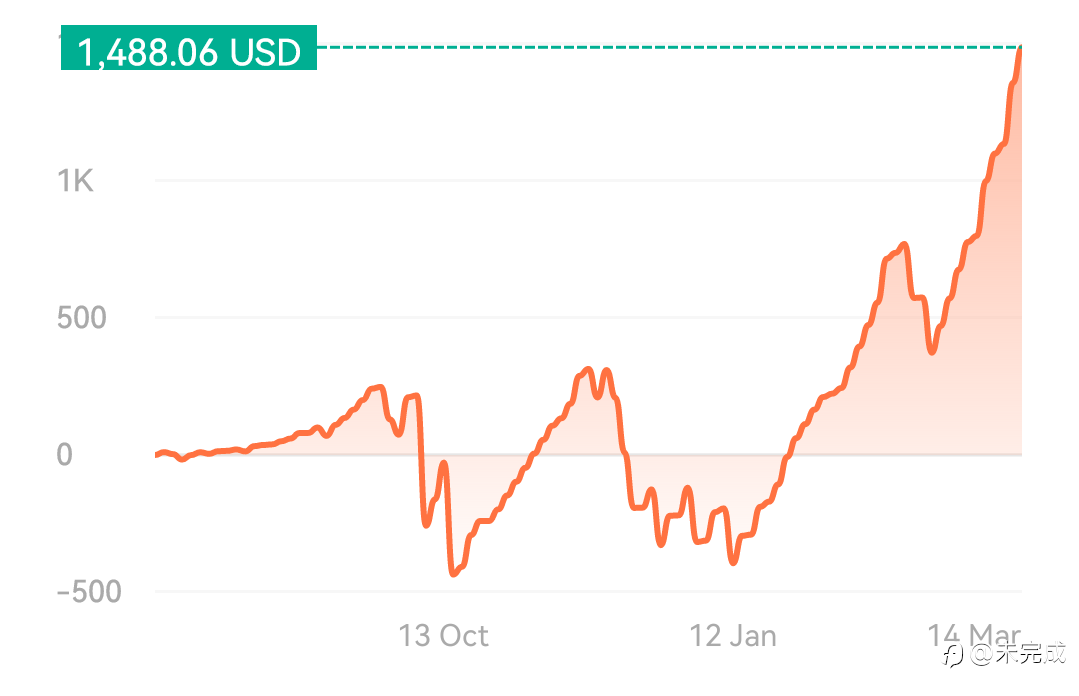Click the -500 y-axis label
Viewport: 1079px width, 696px height.
(x=89, y=591)
